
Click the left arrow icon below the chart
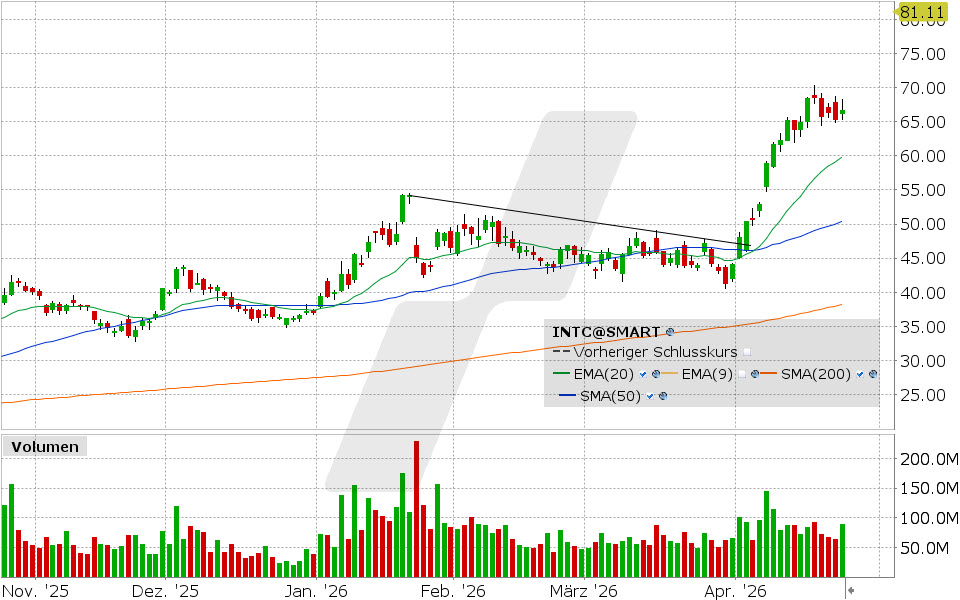(x=851, y=590)
